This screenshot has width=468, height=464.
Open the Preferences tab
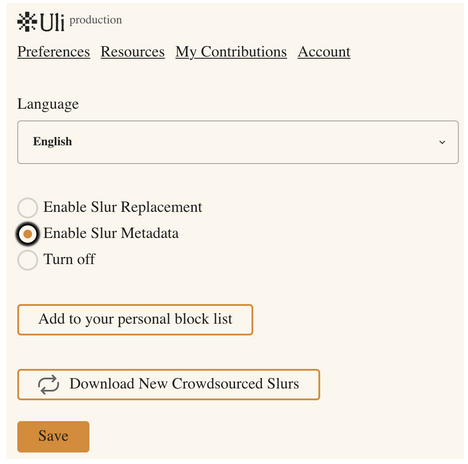click(x=54, y=52)
